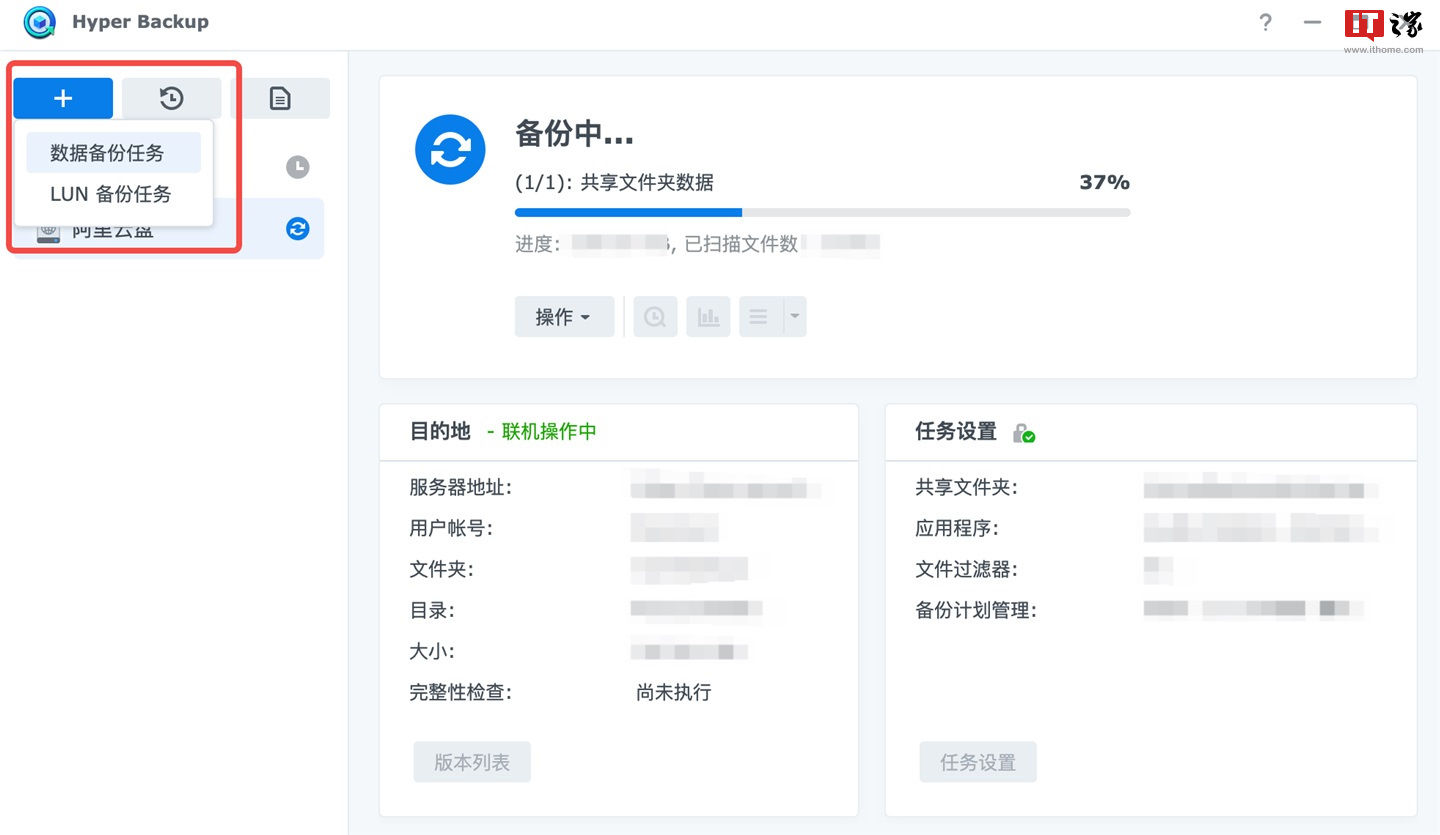The width and height of the screenshot is (1440, 835).
Task: Open the help question mark icon
Action: (x=1266, y=22)
